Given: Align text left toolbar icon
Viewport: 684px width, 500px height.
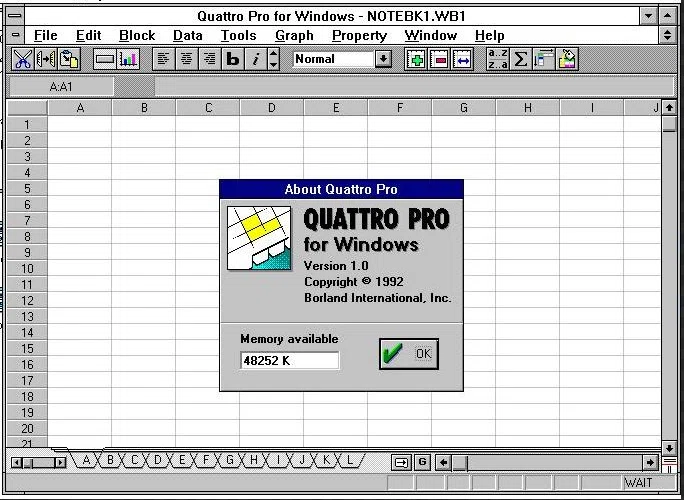Looking at the screenshot, I should pyautogui.click(x=164, y=59).
